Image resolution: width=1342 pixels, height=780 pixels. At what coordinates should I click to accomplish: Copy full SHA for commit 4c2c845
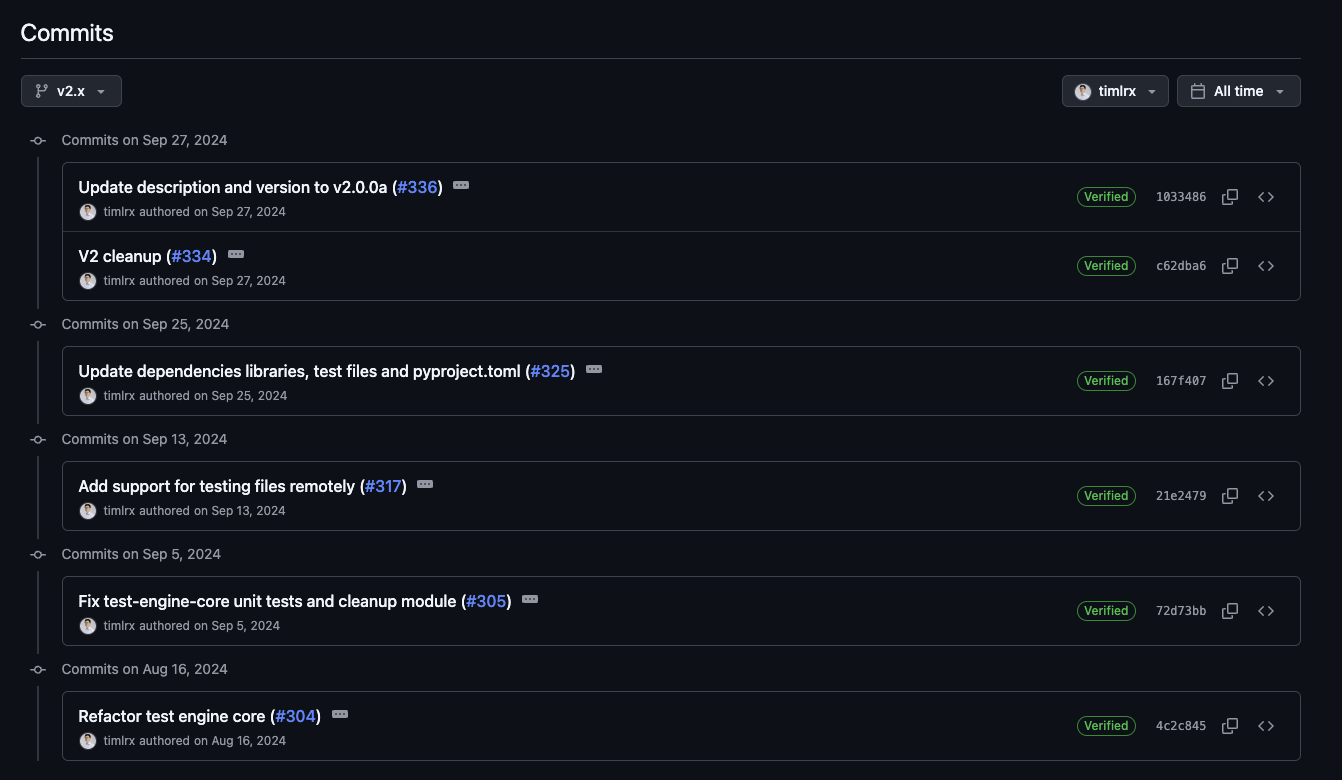[x=1230, y=726]
